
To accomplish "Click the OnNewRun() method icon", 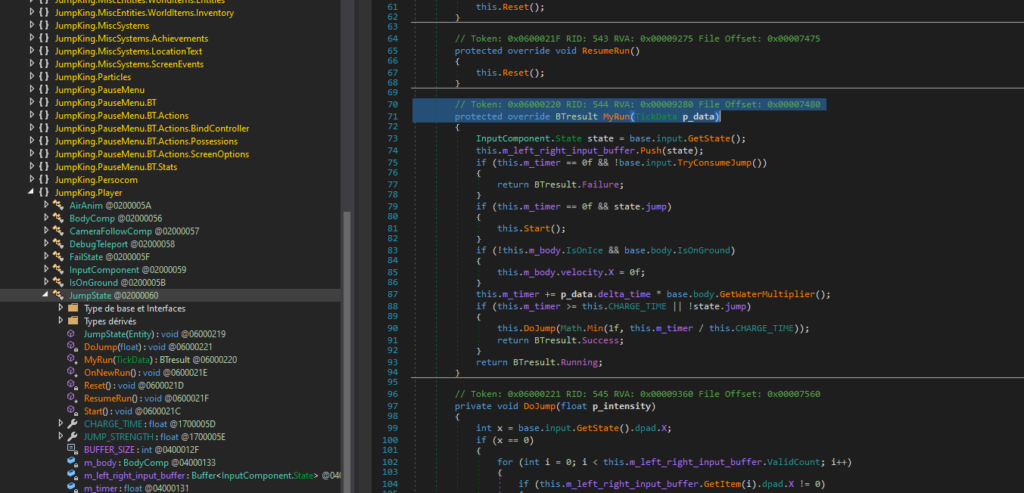I will [72, 373].
